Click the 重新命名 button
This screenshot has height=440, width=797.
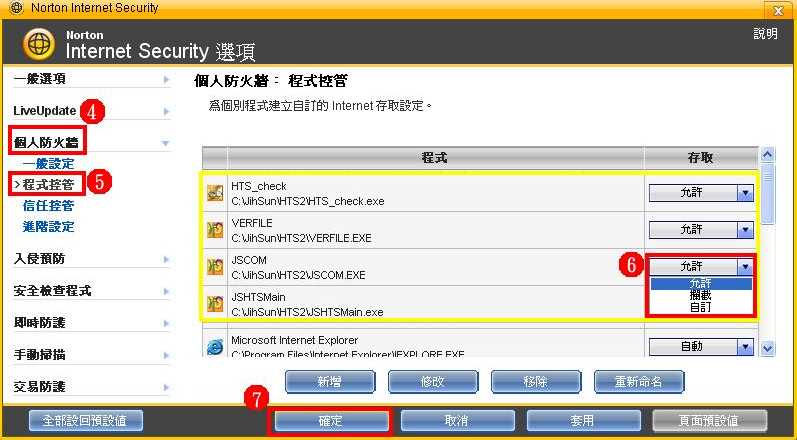639,382
